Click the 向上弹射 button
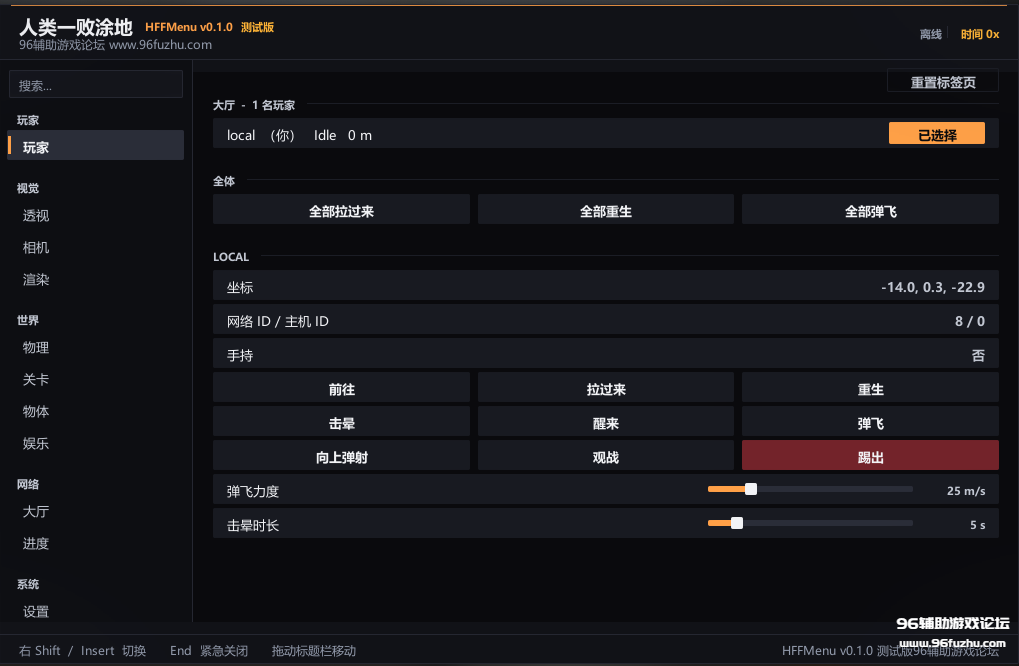The width and height of the screenshot is (1019, 666). pos(341,456)
